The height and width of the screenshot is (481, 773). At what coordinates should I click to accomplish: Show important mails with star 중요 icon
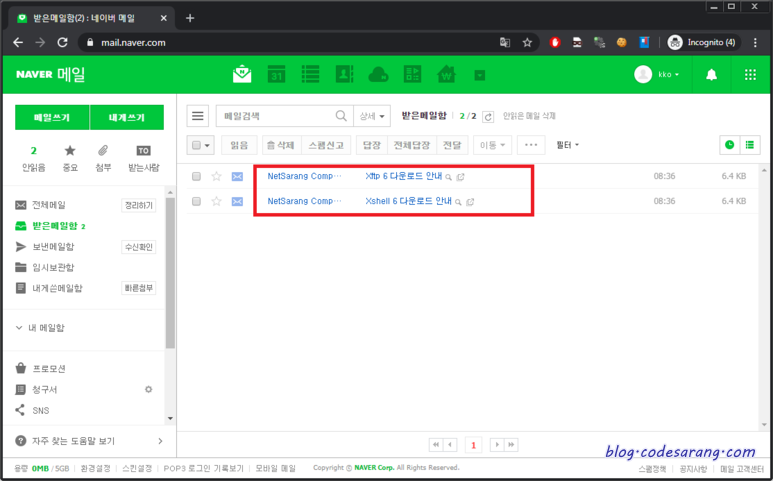coord(70,159)
